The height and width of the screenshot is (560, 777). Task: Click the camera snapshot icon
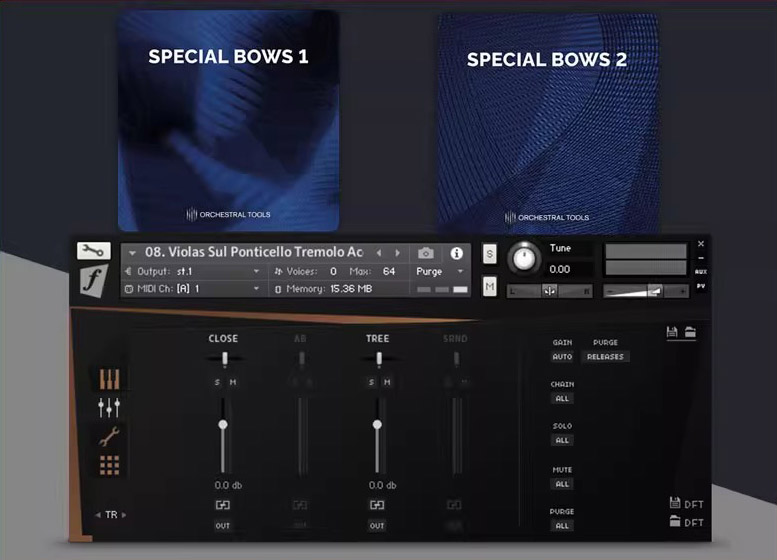pos(426,253)
